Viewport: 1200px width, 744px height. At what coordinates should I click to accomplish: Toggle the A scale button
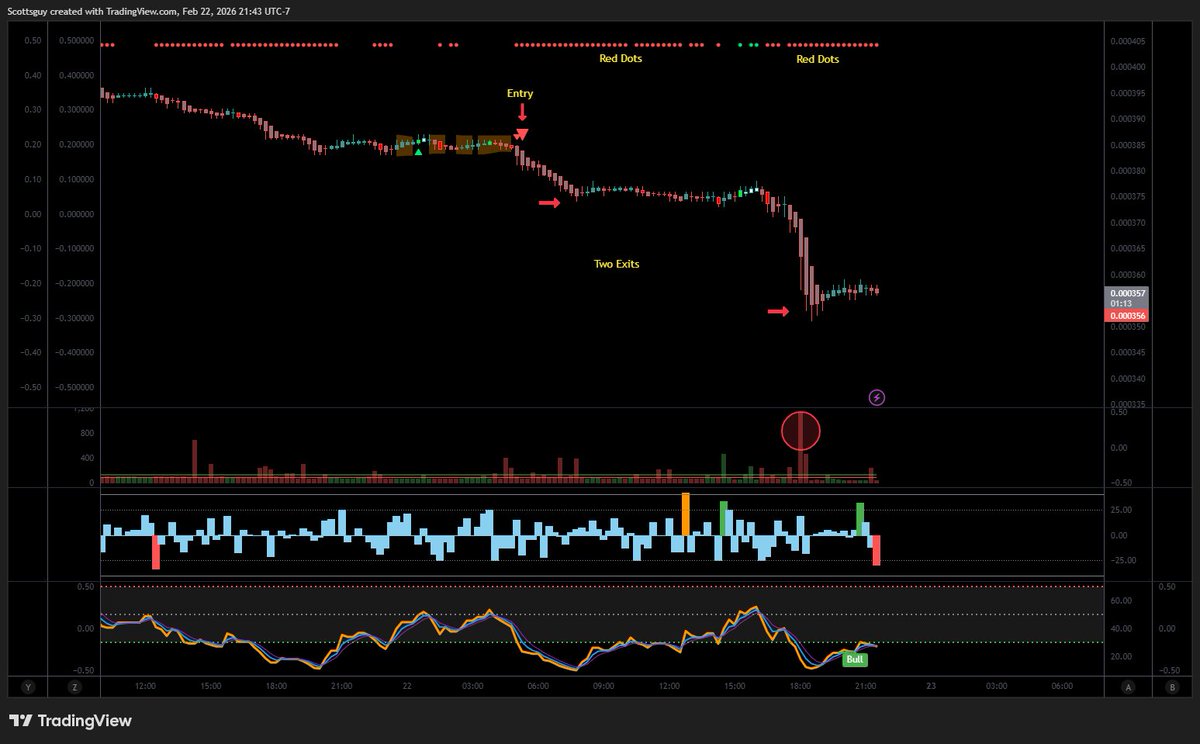1128,687
